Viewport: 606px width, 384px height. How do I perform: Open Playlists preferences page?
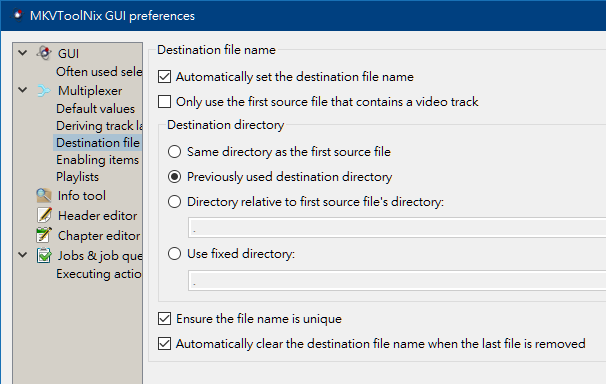(x=77, y=177)
